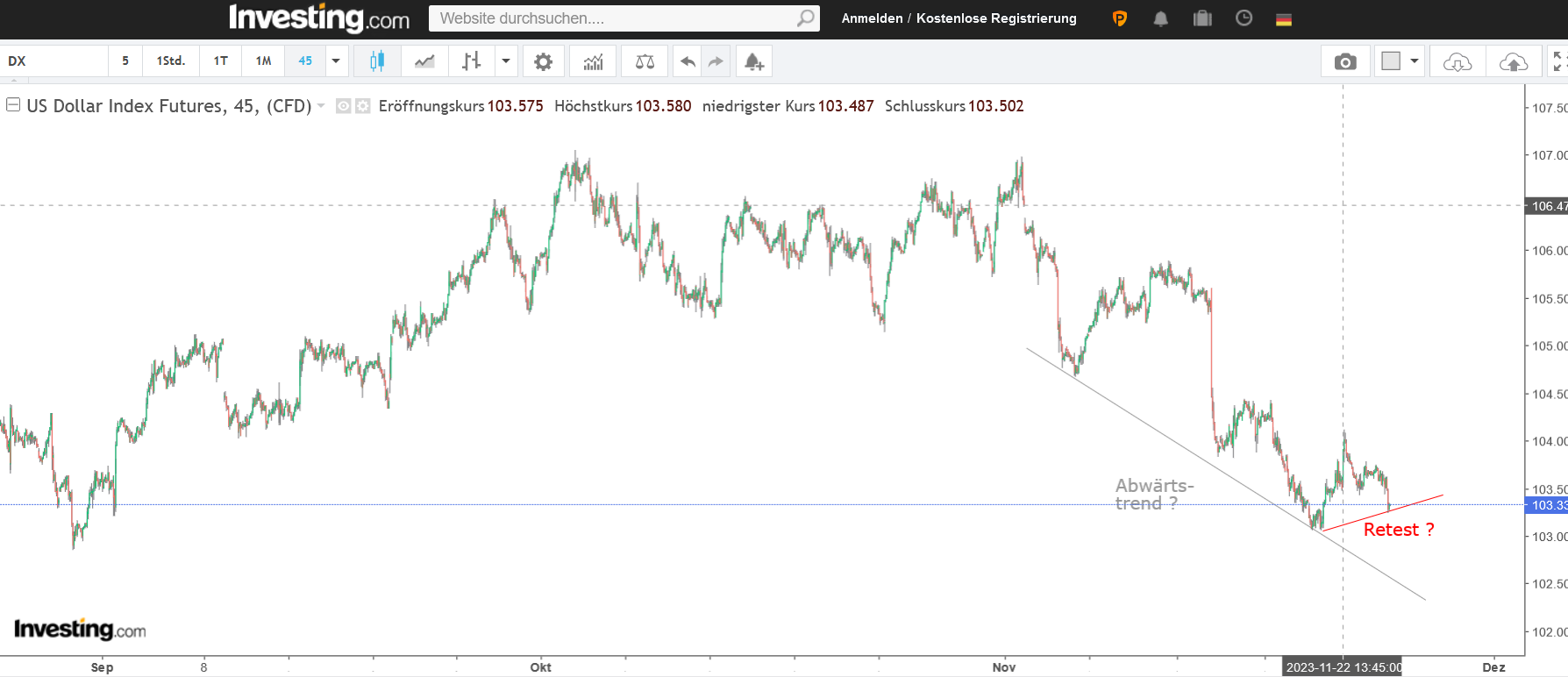
Task: Open the compare symbols scales icon
Action: (x=645, y=61)
